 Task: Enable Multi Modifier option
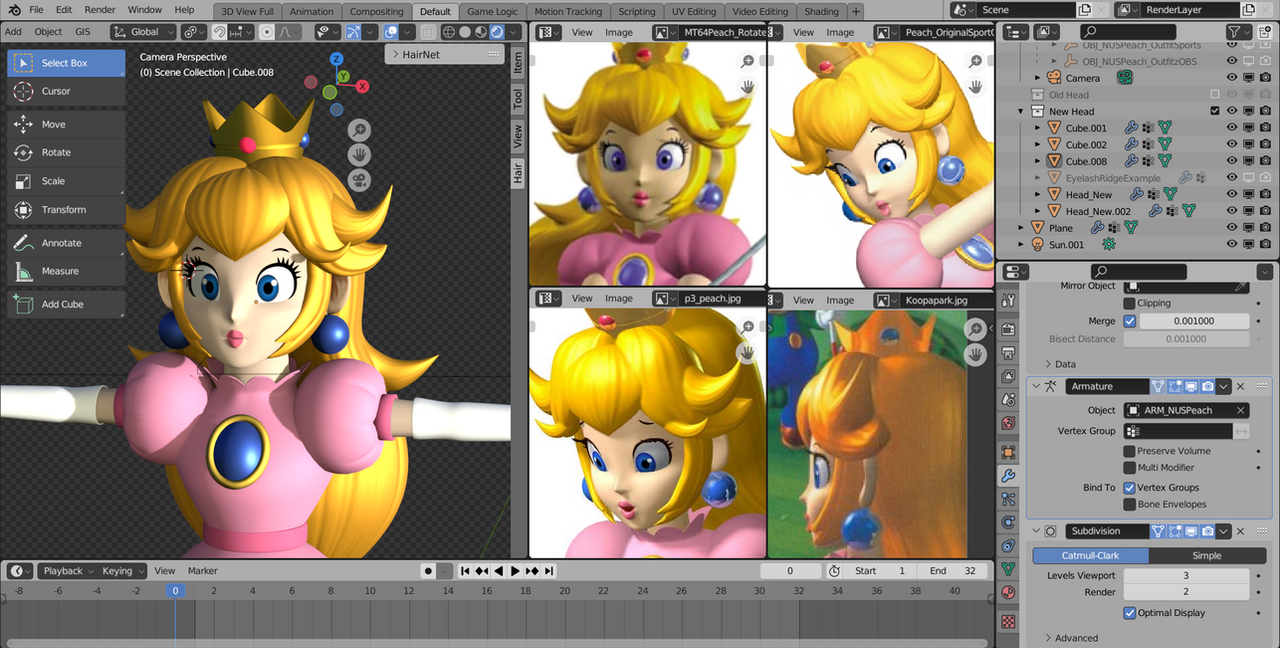coord(1130,467)
